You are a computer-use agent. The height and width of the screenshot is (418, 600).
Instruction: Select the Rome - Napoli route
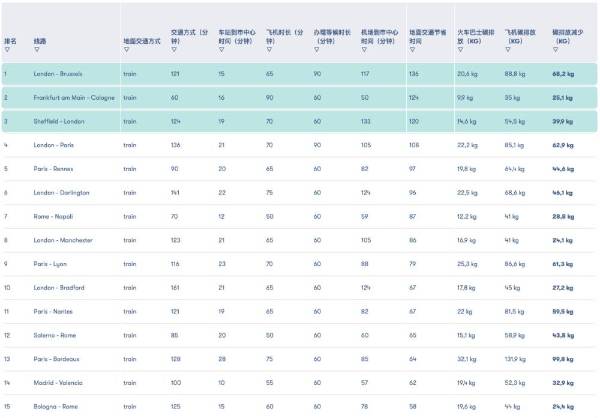[x=53, y=216]
